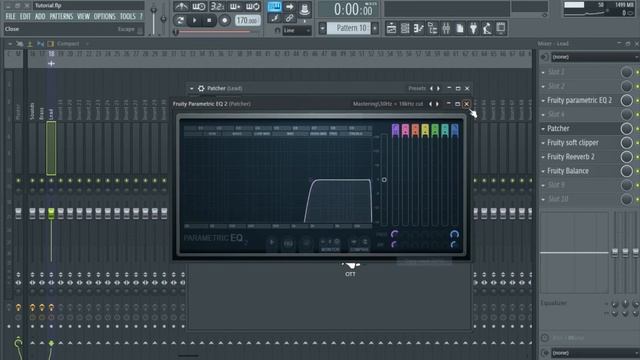Open the Line snap dropdown
The width and height of the screenshot is (640, 360).
tap(297, 30)
